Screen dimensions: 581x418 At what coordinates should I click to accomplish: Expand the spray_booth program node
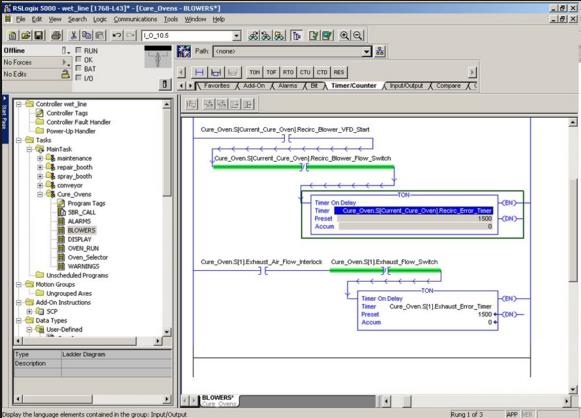click(40, 176)
